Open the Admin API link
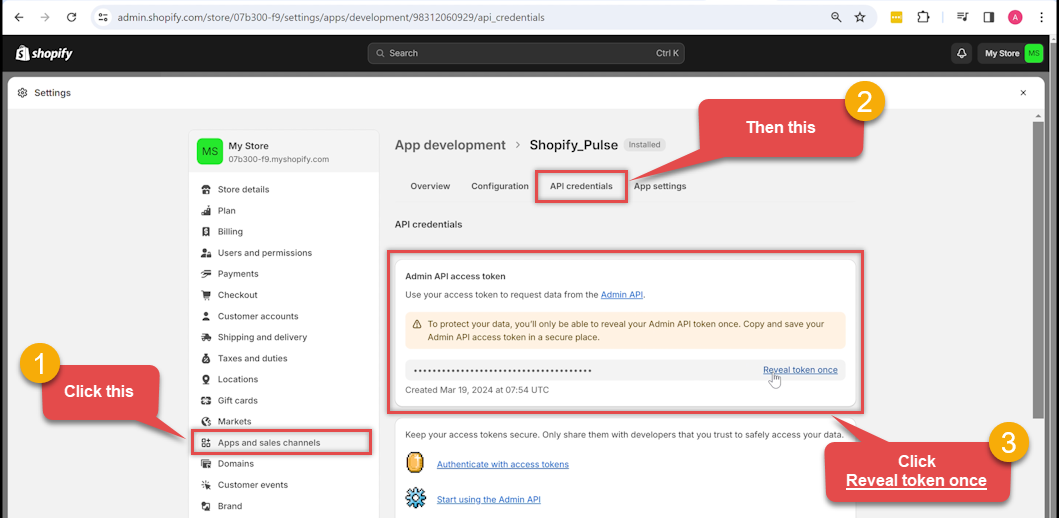The image size is (1059, 518). (622, 295)
